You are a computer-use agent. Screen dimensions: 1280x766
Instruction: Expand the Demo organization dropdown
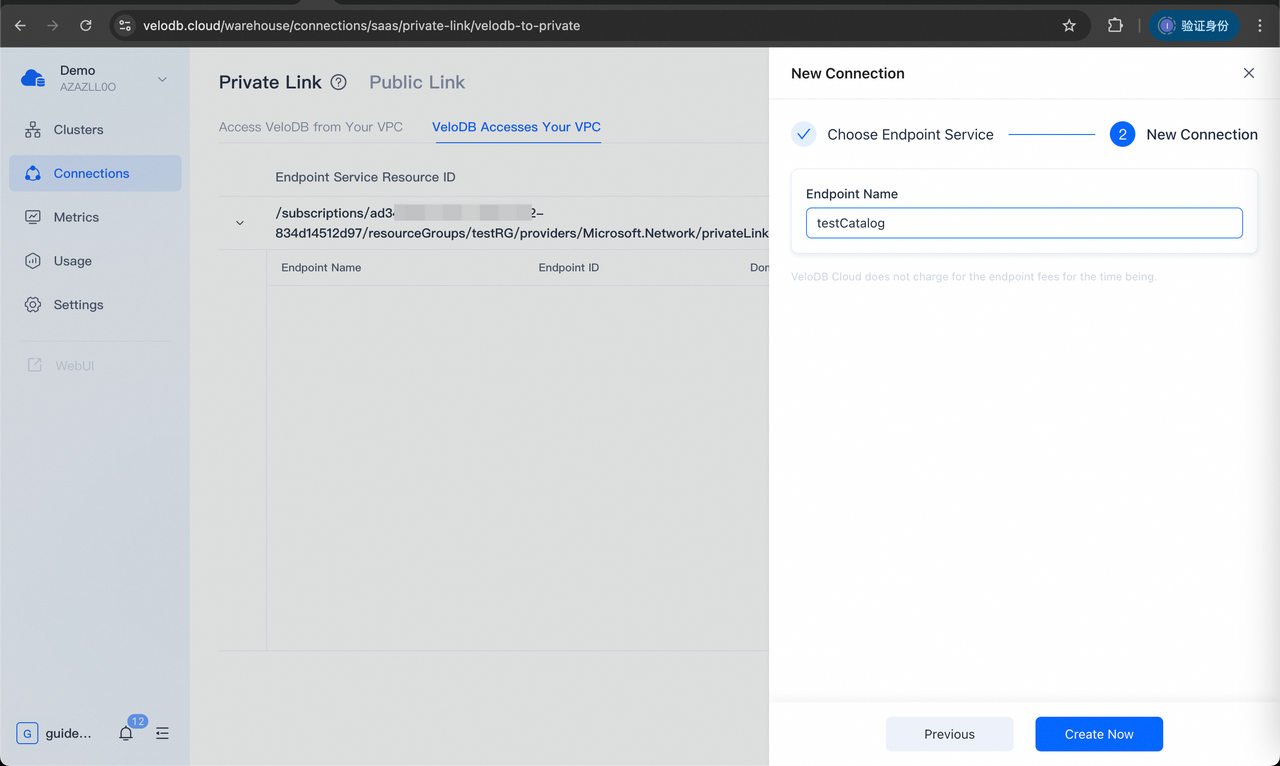(x=162, y=79)
